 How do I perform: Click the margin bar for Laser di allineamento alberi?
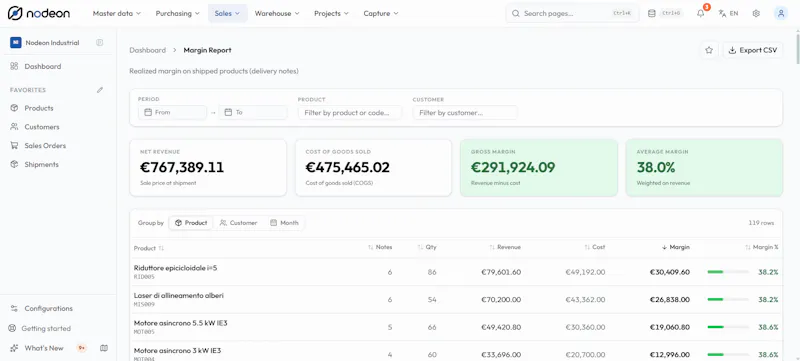[728, 299]
